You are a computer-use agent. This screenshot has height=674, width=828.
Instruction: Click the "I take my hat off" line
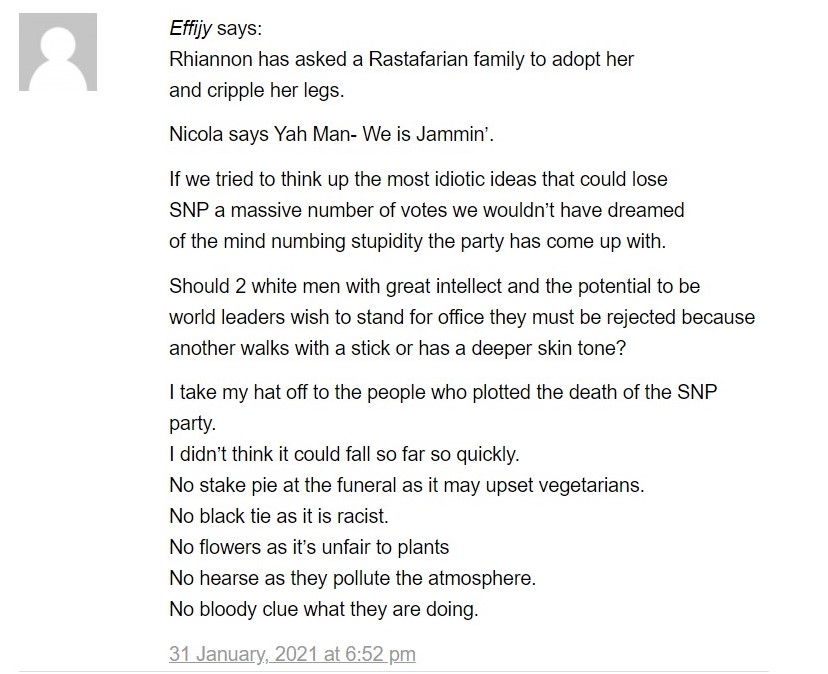point(443,392)
